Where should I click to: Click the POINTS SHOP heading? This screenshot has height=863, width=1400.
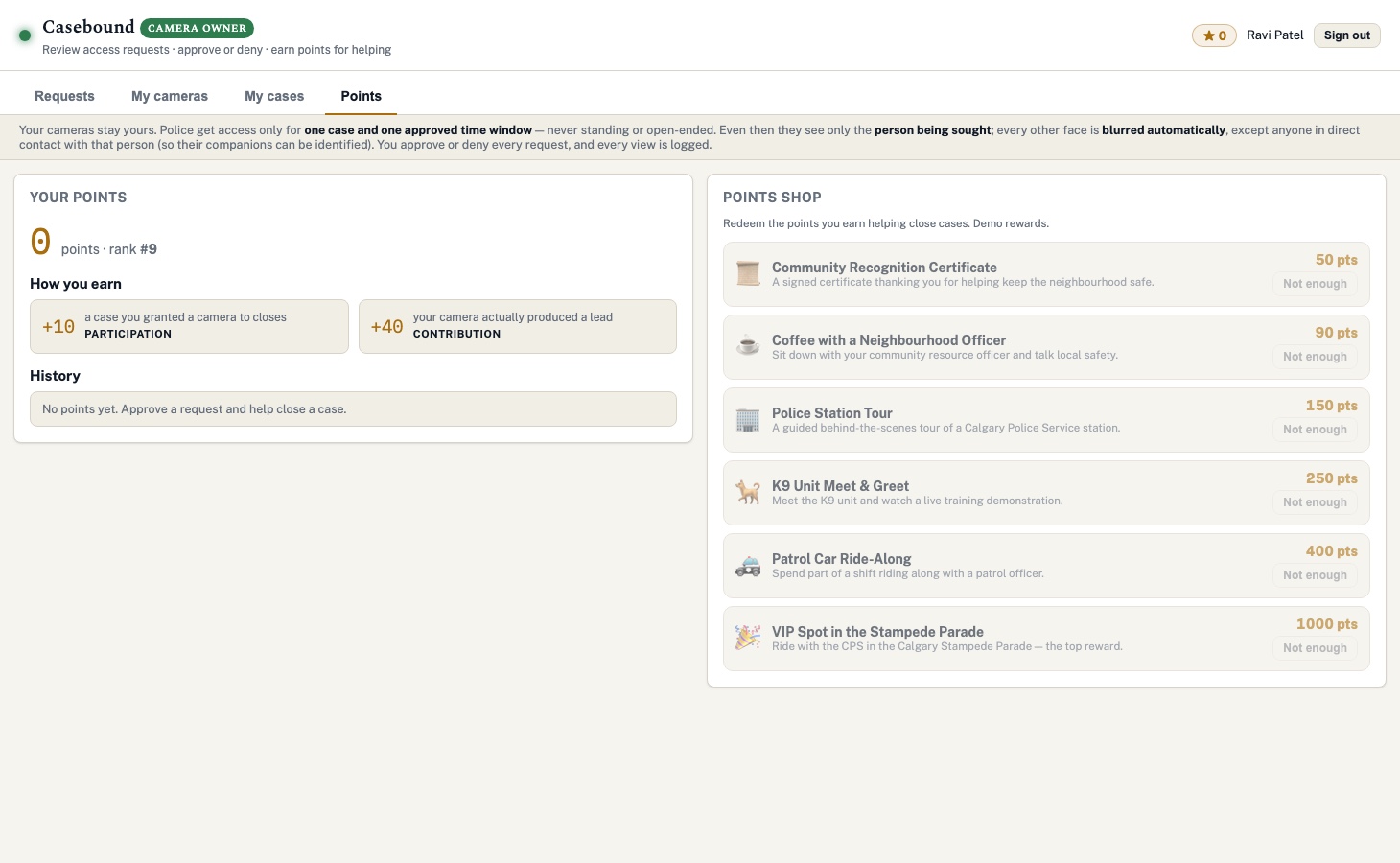[772, 198]
